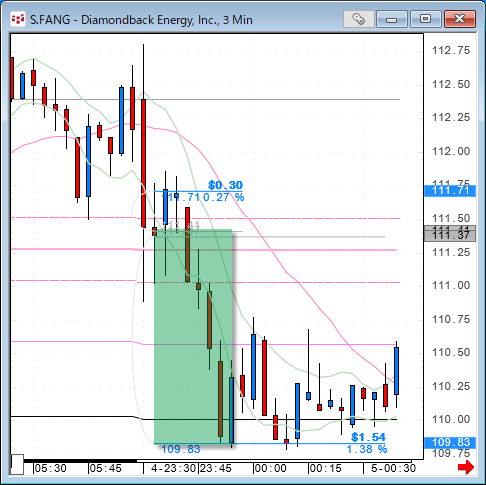Click the 110.75 price axis label
The width and height of the screenshot is (486, 485).
click(451, 319)
